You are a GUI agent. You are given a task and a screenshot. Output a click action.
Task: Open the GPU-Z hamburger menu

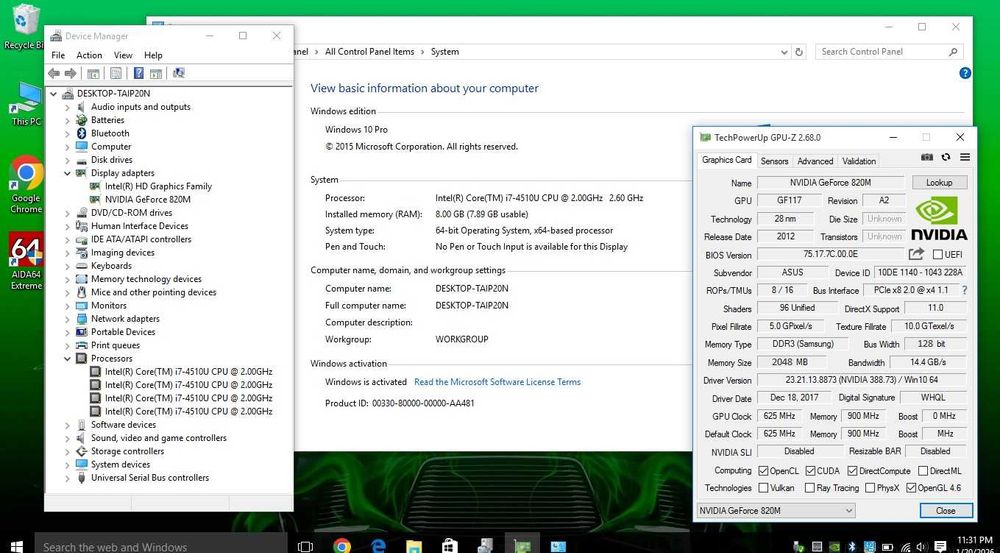click(x=964, y=157)
